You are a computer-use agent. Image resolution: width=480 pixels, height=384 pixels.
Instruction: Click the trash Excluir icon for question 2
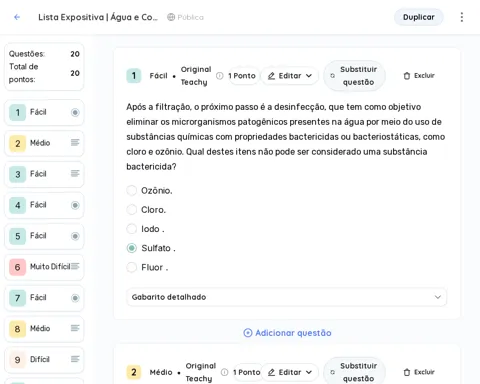point(407,372)
